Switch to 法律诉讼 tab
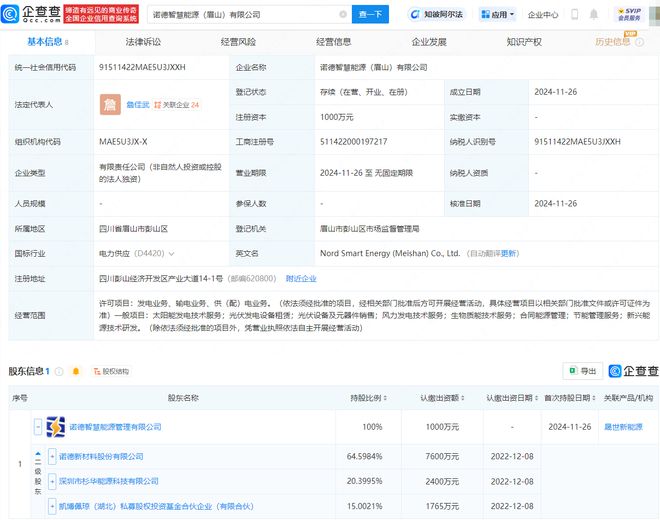The width and height of the screenshot is (660, 520). pyautogui.click(x=143, y=42)
